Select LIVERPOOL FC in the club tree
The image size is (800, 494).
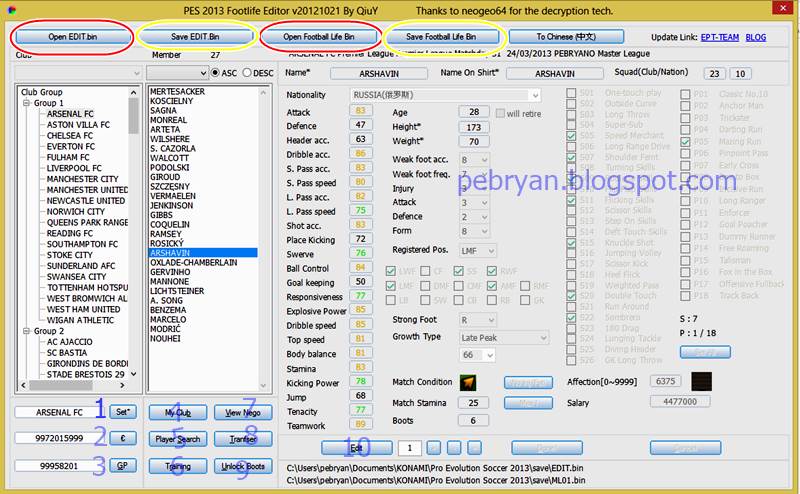pos(74,168)
